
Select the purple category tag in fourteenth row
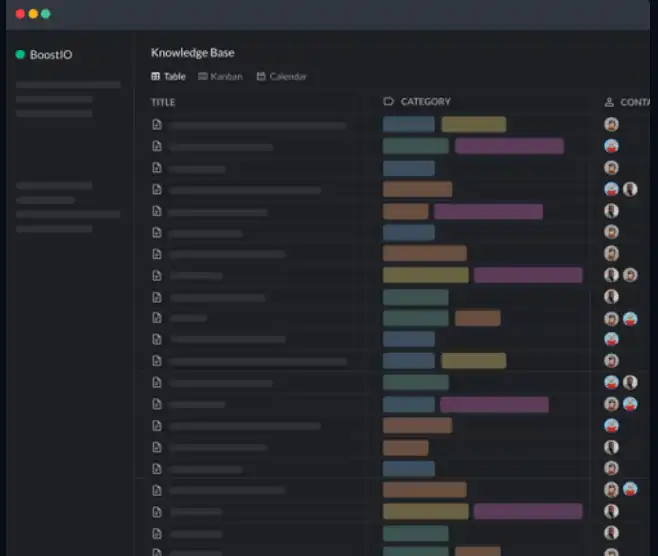[x=494, y=405]
